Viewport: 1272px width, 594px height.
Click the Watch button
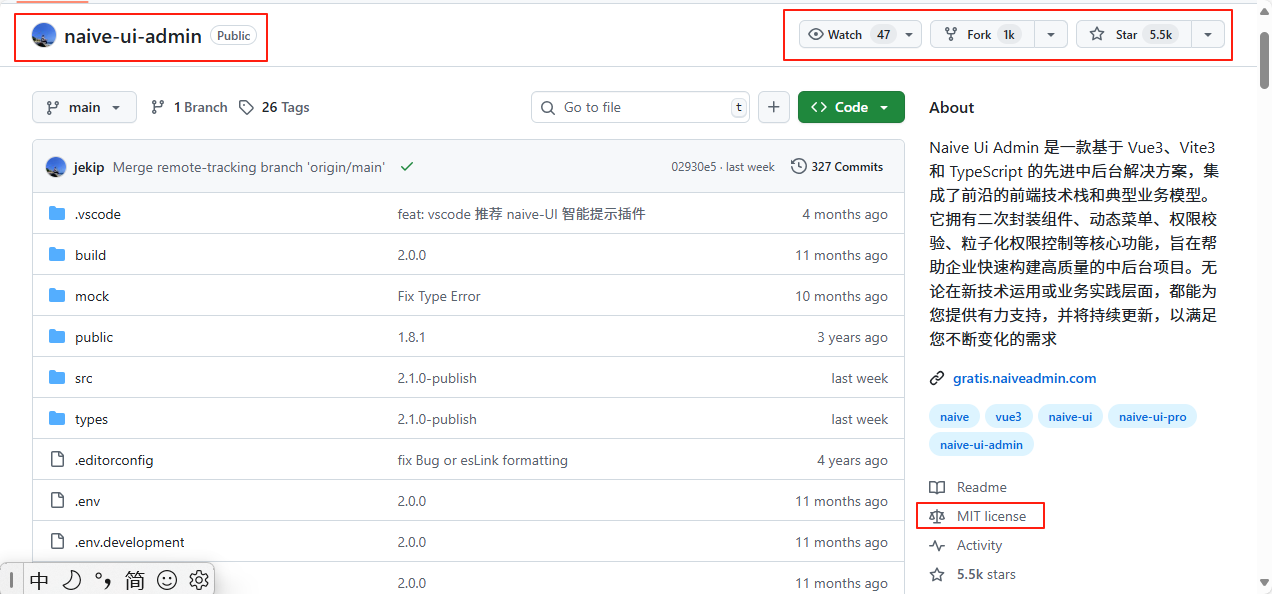coord(848,34)
